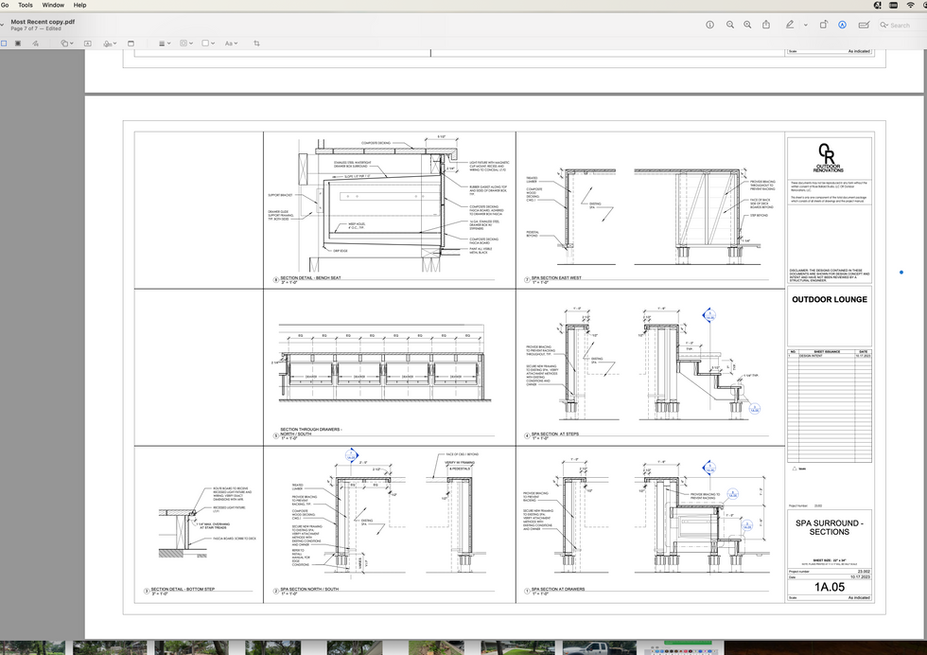Select the Crop tool in markup bar
The height and width of the screenshot is (655, 927).
[256, 44]
